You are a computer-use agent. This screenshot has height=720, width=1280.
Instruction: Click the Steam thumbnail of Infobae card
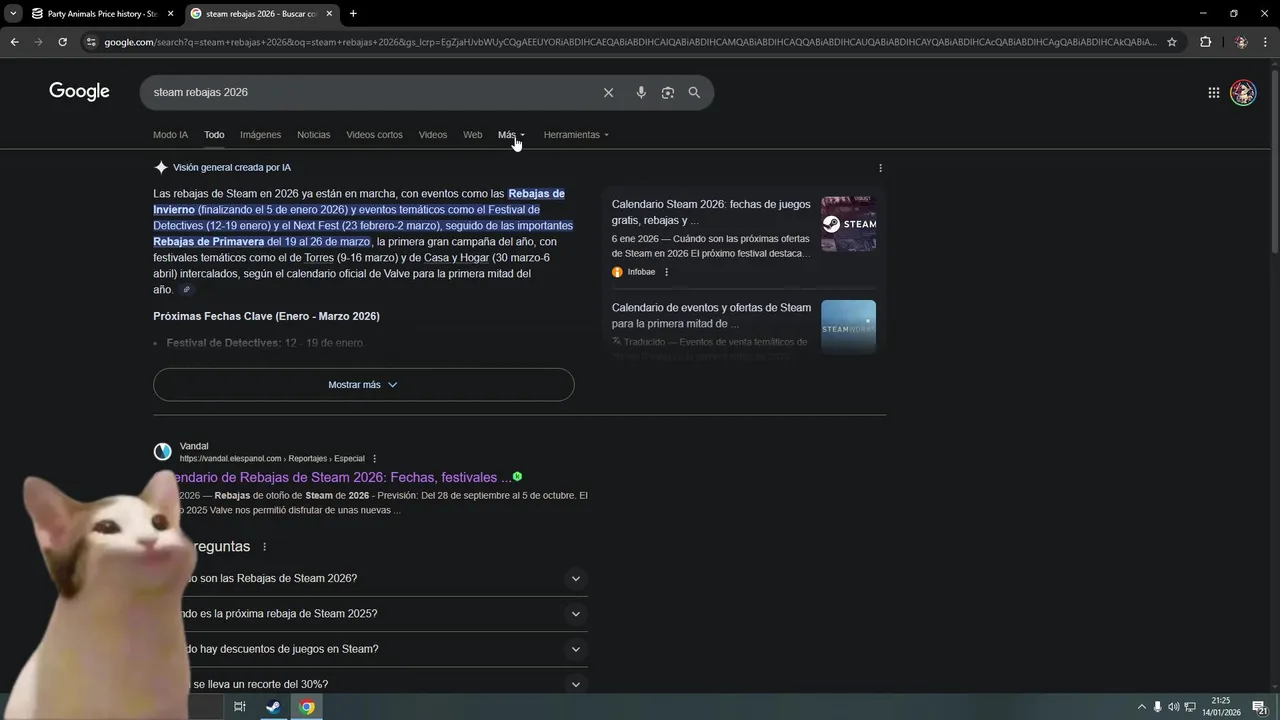[848, 223]
